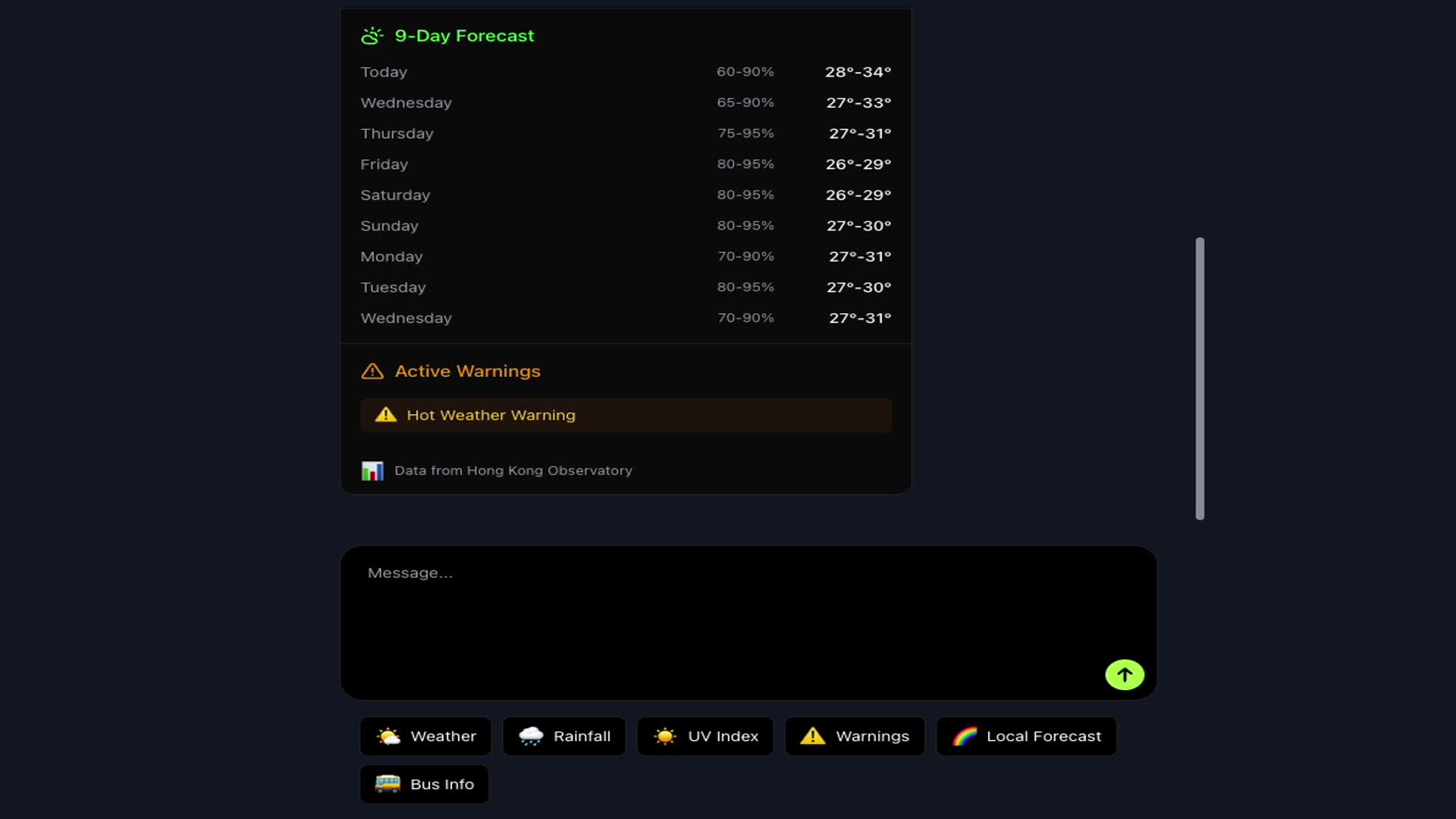Select the bus emoji on Bus Info button

pyautogui.click(x=387, y=784)
